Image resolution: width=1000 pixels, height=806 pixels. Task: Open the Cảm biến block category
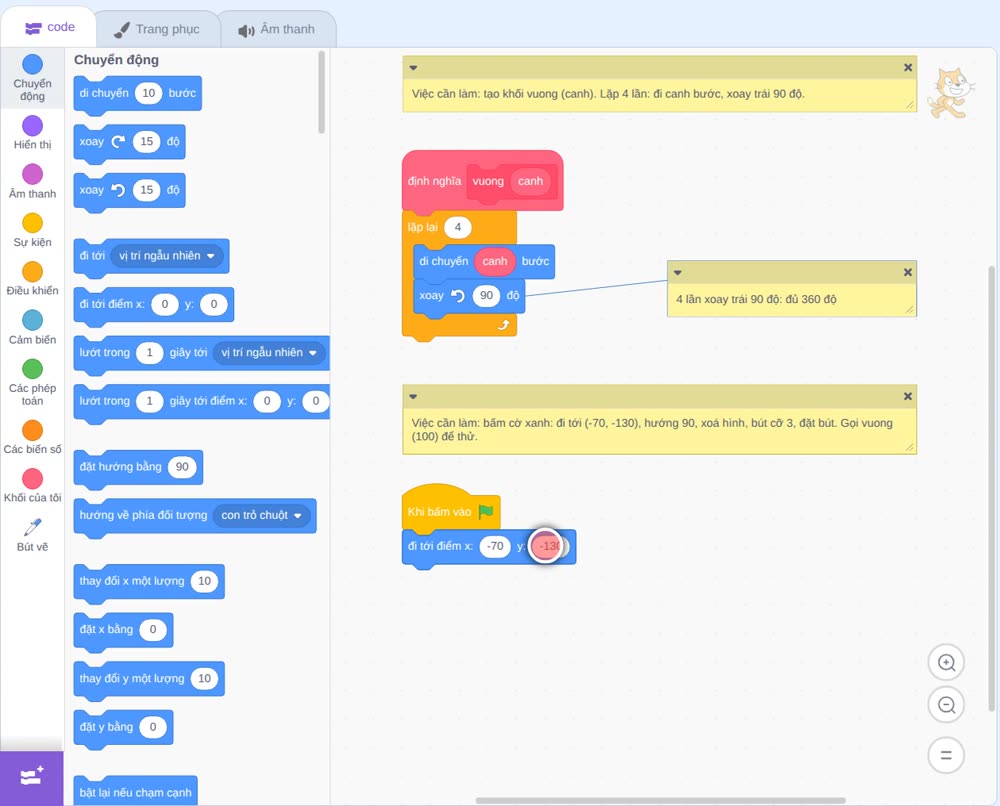pos(33,328)
